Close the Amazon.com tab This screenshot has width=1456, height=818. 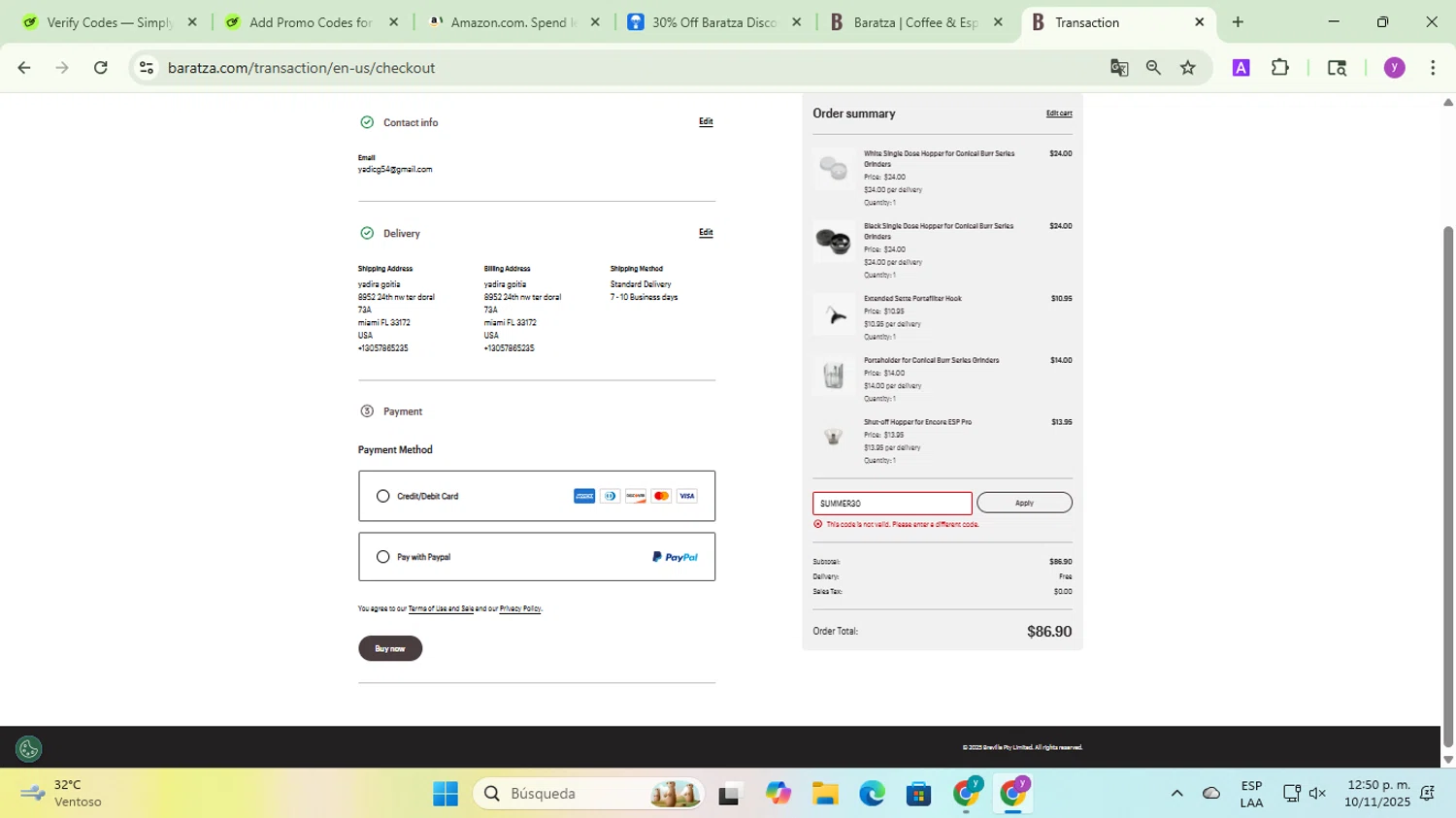click(595, 22)
